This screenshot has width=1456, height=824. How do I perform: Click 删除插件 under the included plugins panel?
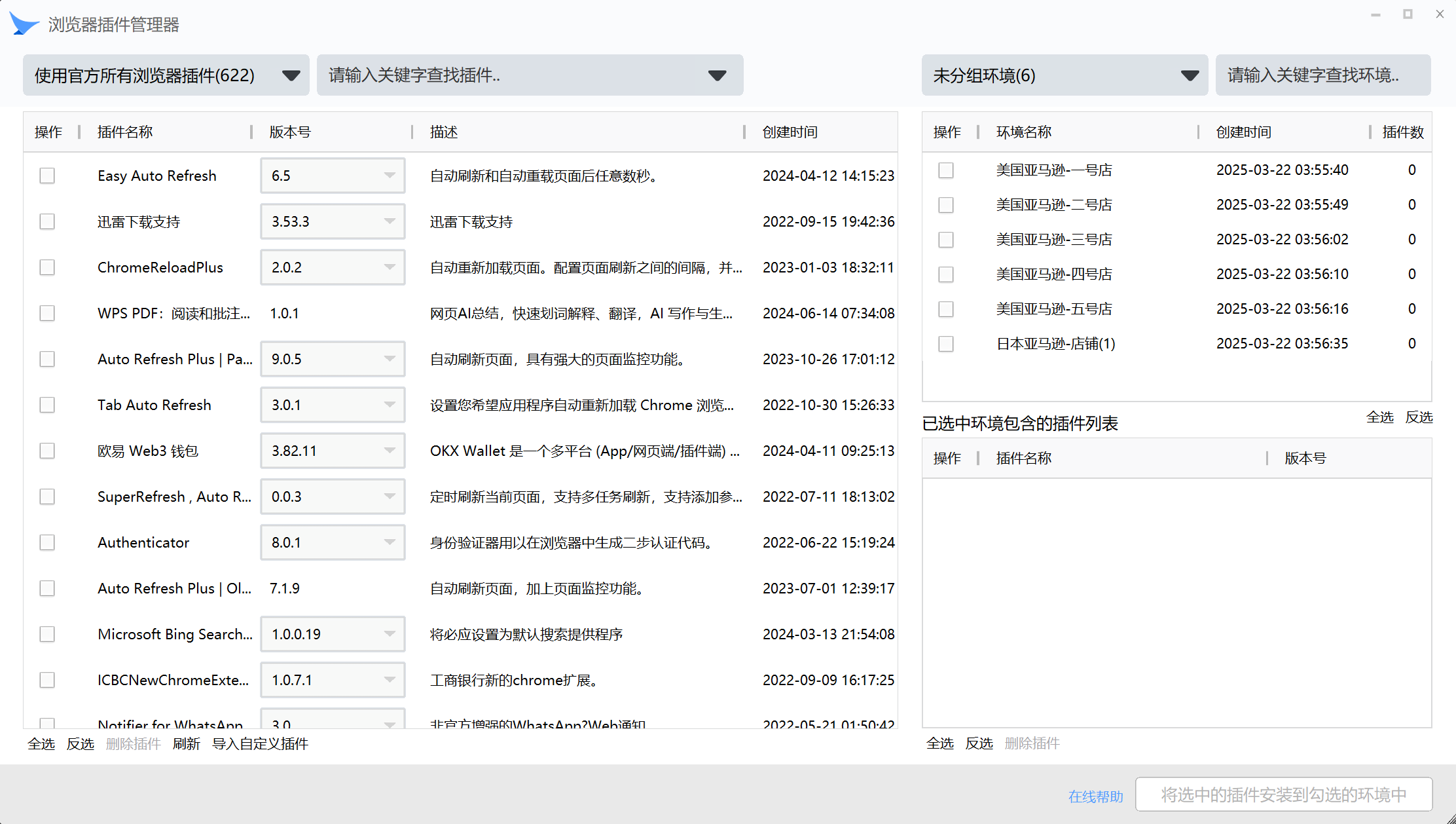(x=1032, y=743)
